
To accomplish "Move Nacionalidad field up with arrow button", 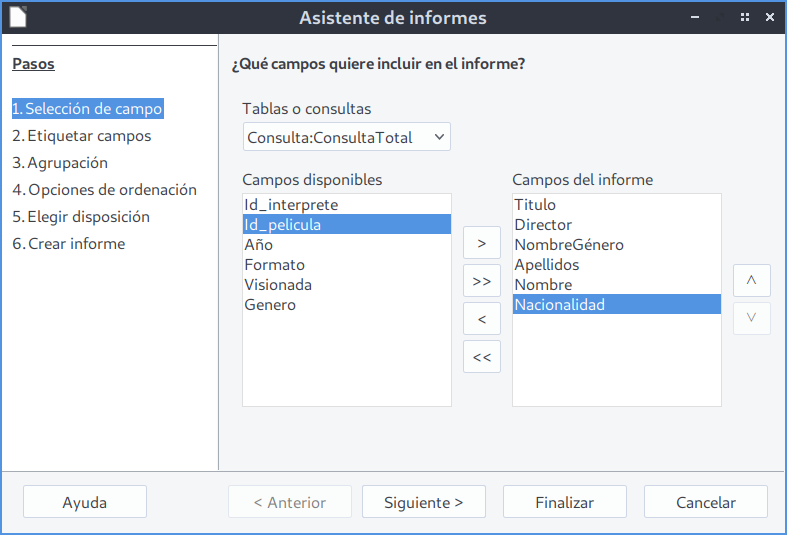I will tap(751, 282).
